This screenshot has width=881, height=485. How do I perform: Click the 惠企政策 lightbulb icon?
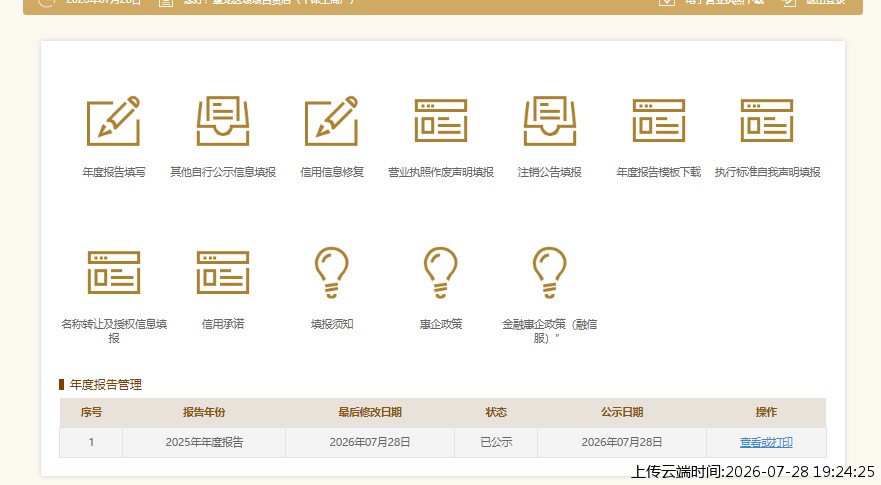coord(440,273)
